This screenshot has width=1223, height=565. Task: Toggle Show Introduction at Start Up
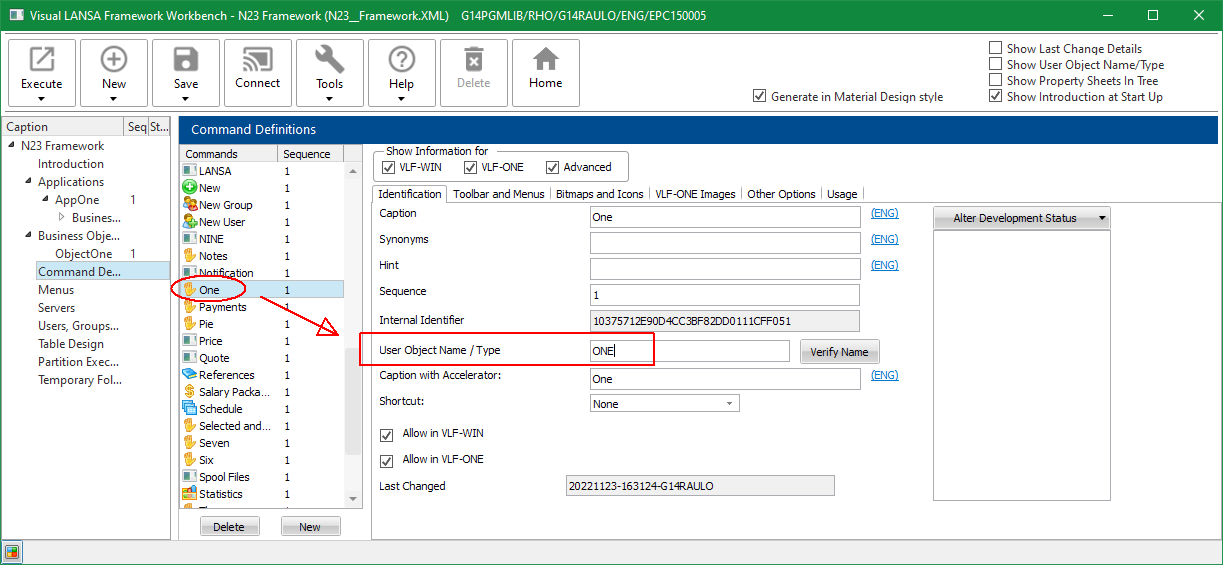pos(995,96)
